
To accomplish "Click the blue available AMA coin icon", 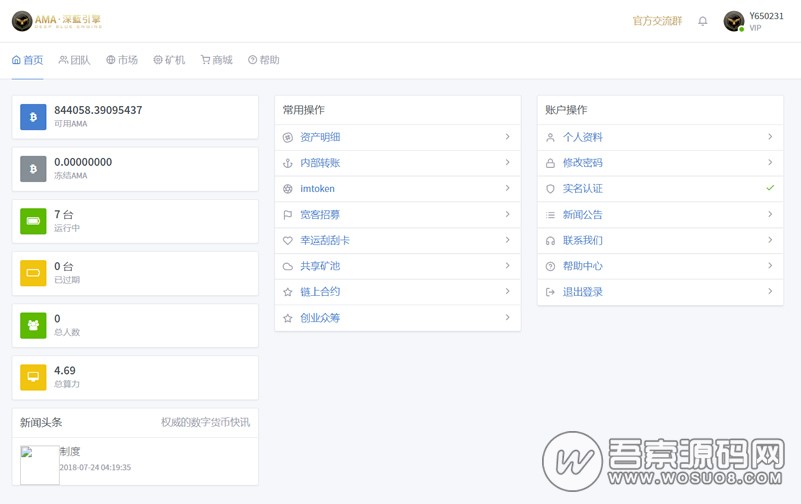I will [x=33, y=117].
